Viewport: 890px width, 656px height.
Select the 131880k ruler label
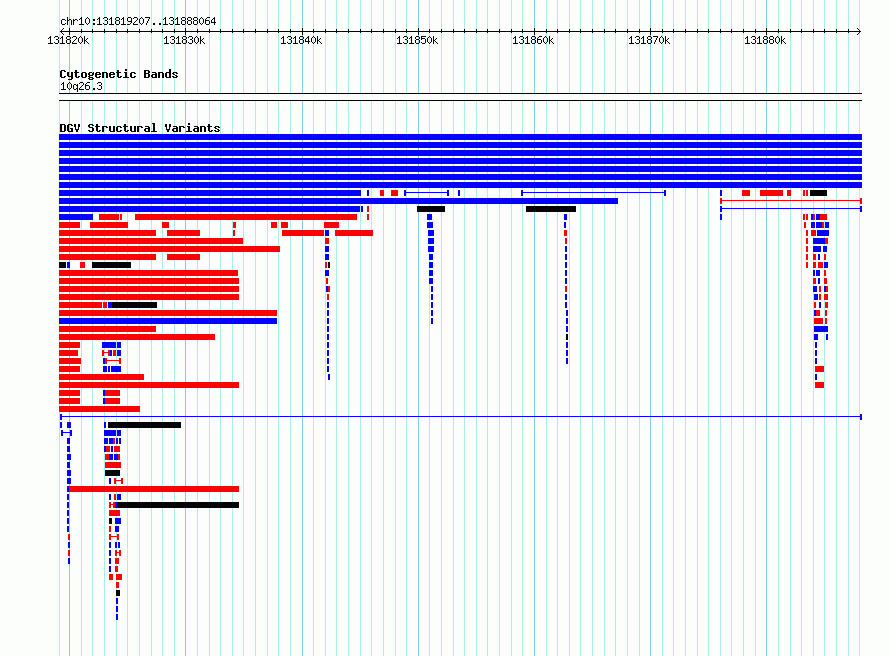[x=765, y=40]
